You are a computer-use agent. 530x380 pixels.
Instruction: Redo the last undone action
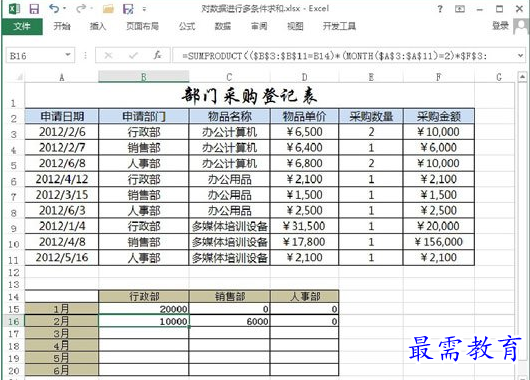pos(81,9)
